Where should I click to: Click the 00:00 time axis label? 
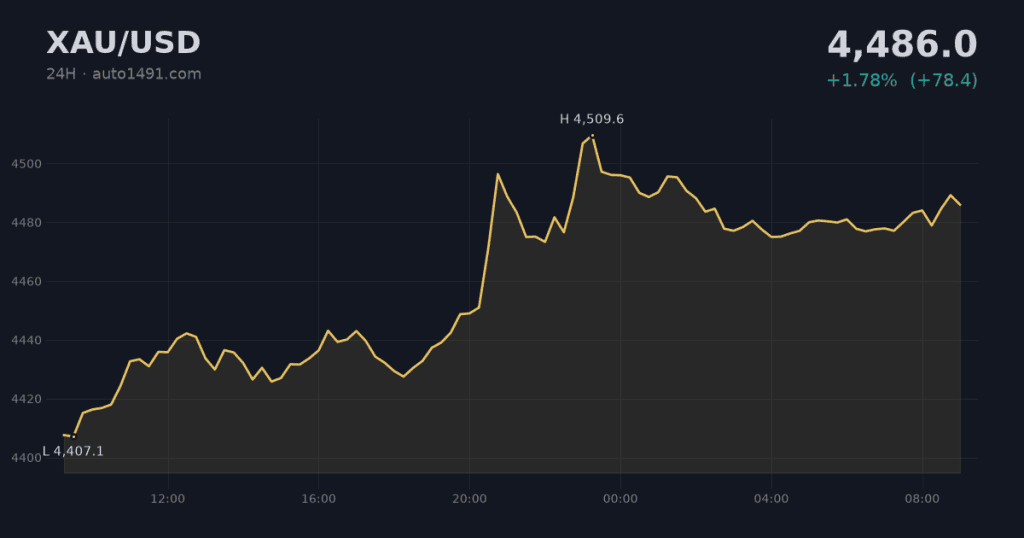click(620, 499)
